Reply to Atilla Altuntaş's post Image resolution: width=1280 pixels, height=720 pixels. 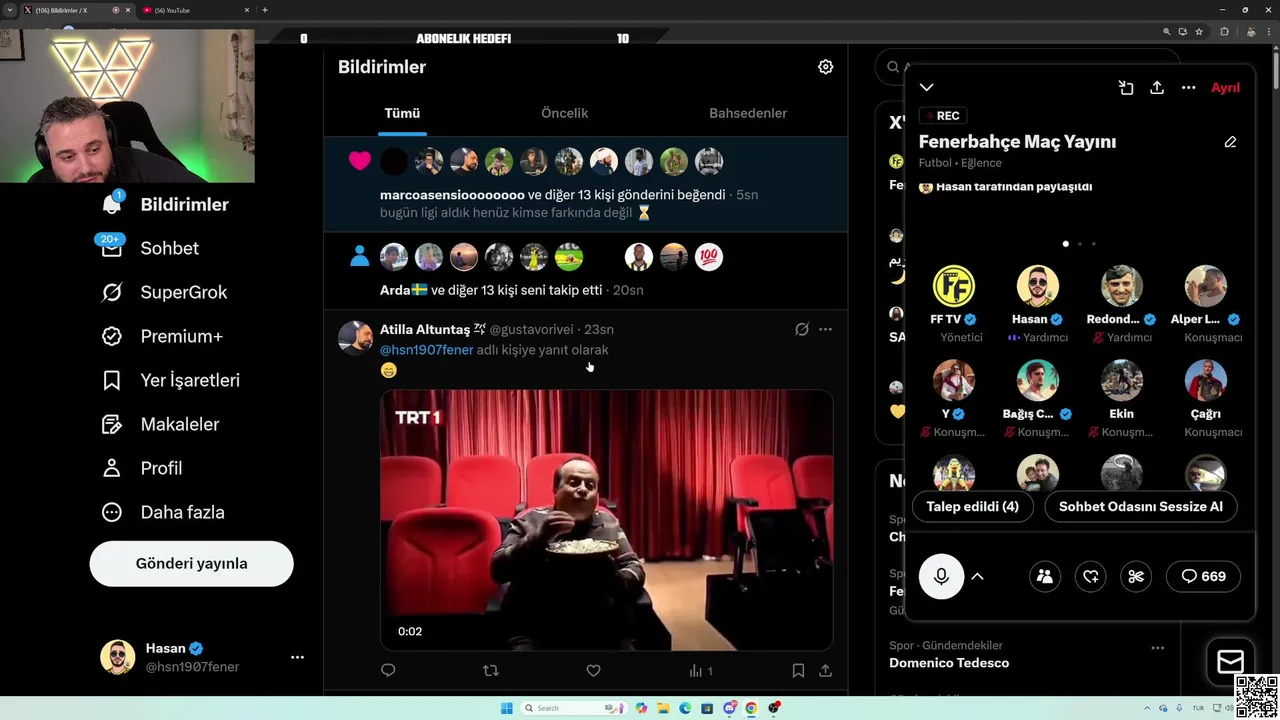[388, 671]
